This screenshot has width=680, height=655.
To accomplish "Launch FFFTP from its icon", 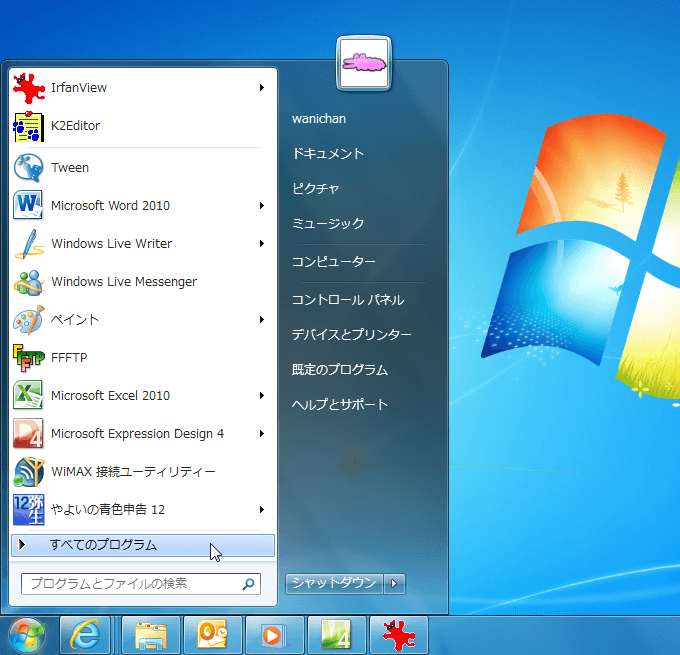I will [29, 357].
